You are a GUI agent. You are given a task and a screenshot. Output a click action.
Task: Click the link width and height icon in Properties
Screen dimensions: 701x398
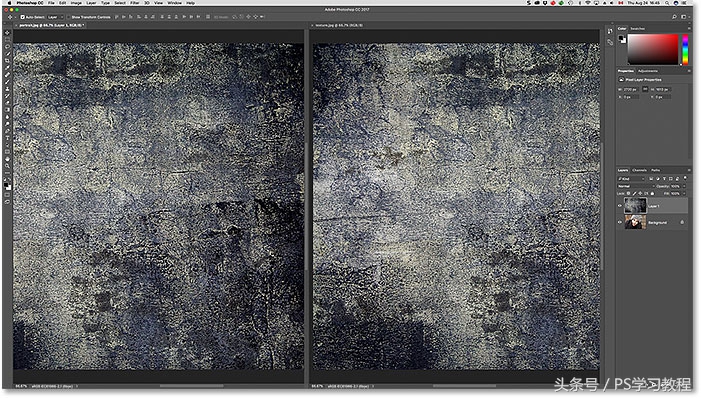point(645,89)
